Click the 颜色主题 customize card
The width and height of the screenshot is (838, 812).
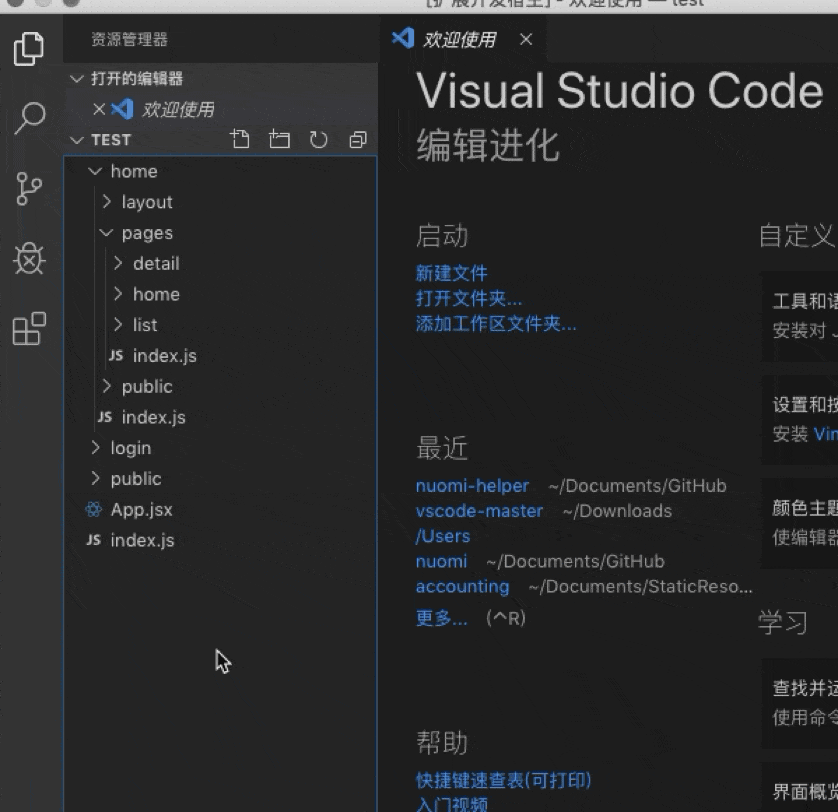point(800,523)
